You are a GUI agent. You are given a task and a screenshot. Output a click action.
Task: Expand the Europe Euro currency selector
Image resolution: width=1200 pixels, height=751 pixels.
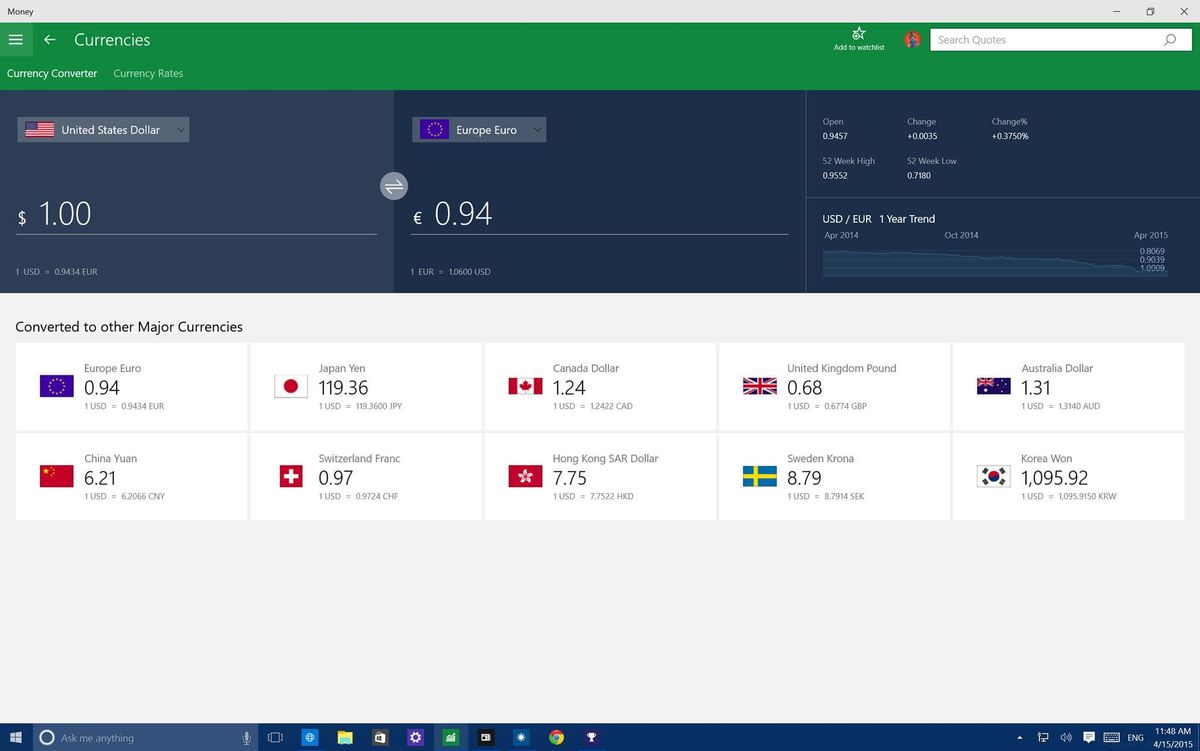478,129
